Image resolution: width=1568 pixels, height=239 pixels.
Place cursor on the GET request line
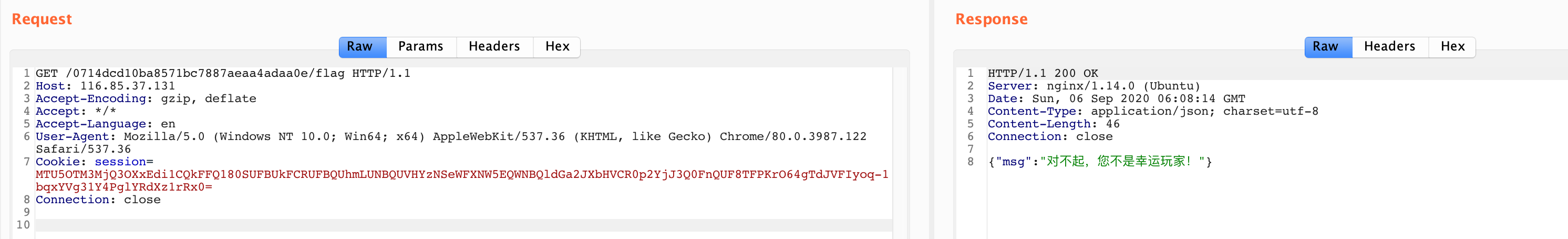pyautogui.click(x=223, y=73)
